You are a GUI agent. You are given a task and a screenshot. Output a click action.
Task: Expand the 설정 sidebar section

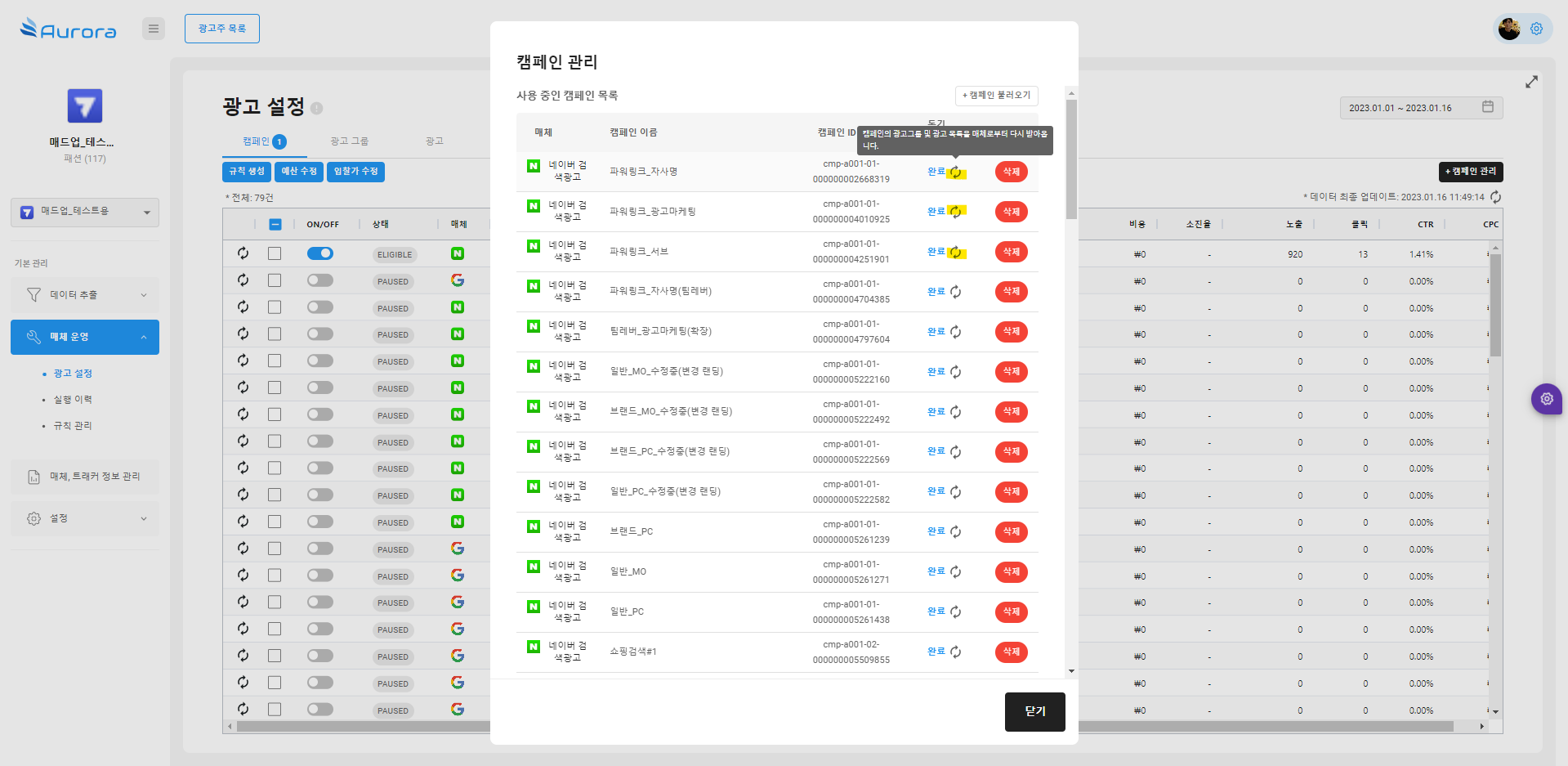pyautogui.click(x=85, y=518)
